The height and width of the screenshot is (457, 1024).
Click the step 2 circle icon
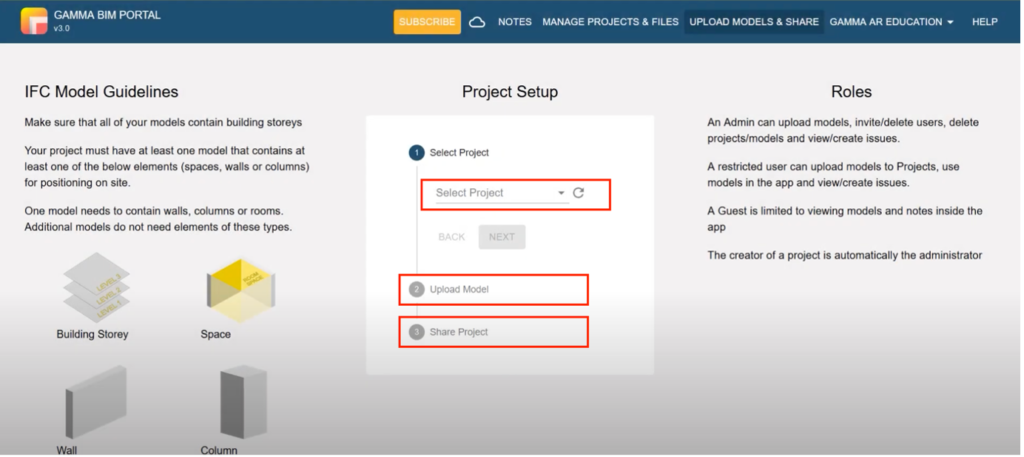(417, 289)
